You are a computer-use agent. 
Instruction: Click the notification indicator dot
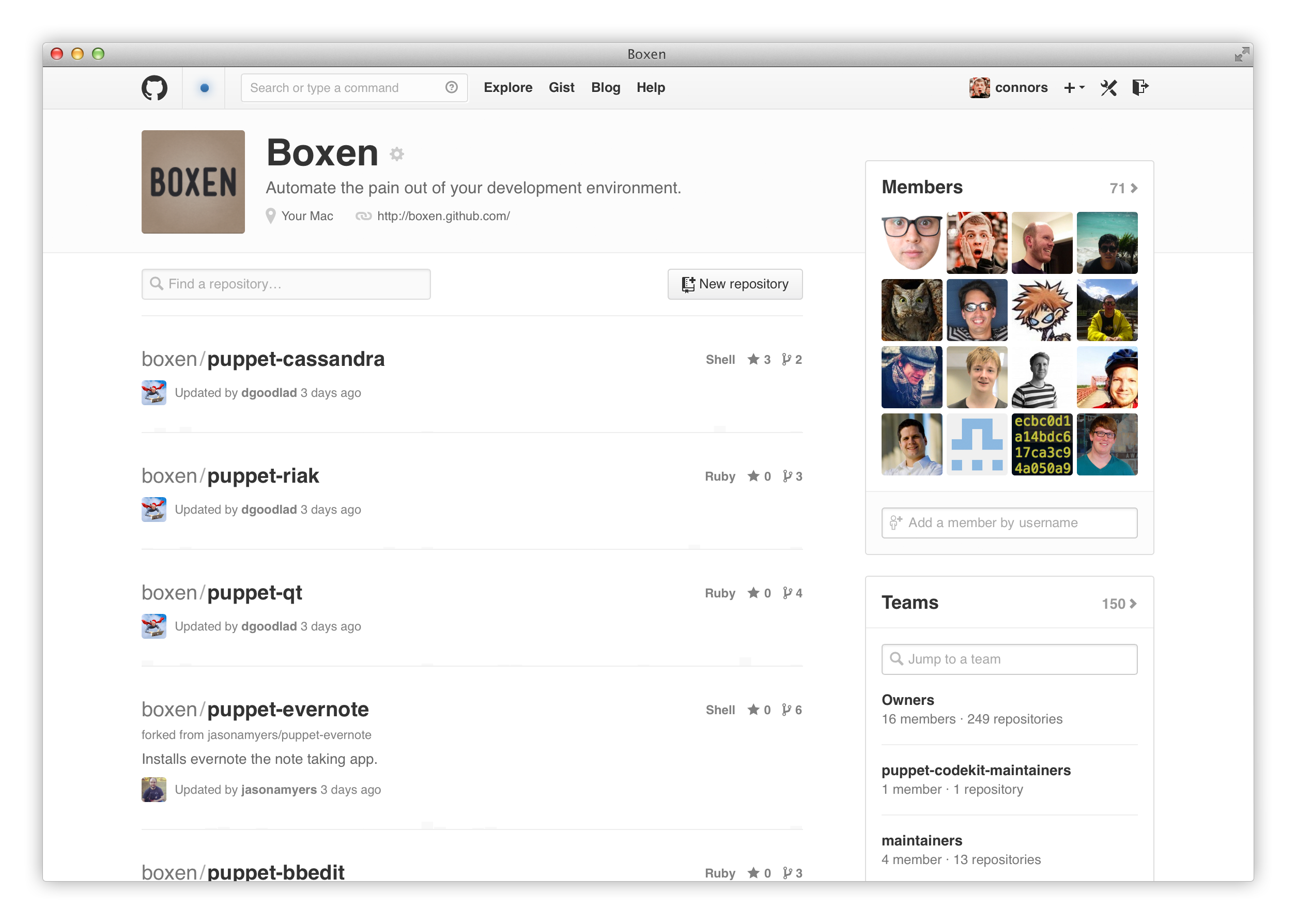[204, 88]
